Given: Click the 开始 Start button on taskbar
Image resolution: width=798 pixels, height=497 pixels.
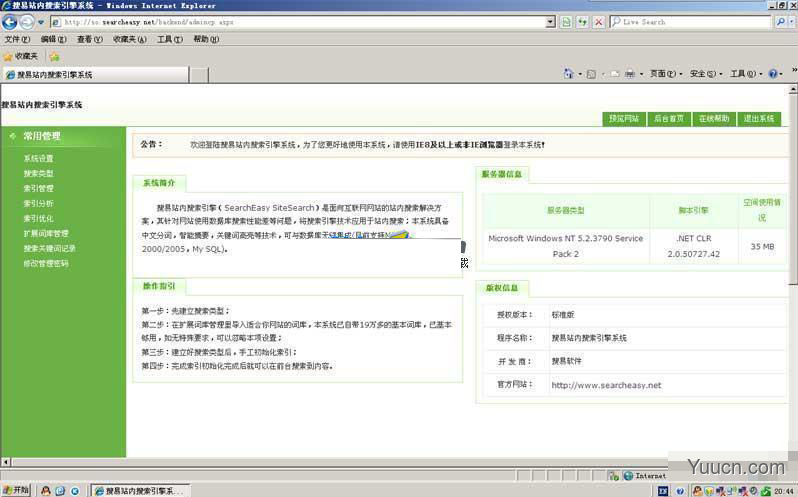Looking at the screenshot, I should [16, 490].
